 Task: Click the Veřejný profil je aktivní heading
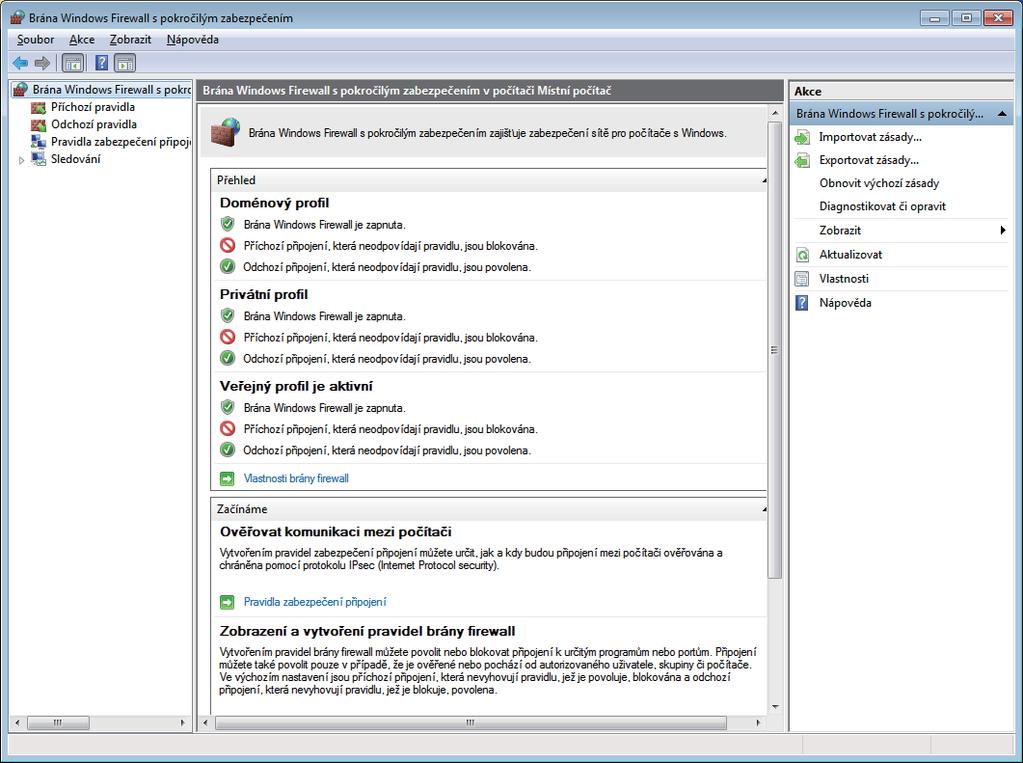pyautogui.click(x=296, y=386)
